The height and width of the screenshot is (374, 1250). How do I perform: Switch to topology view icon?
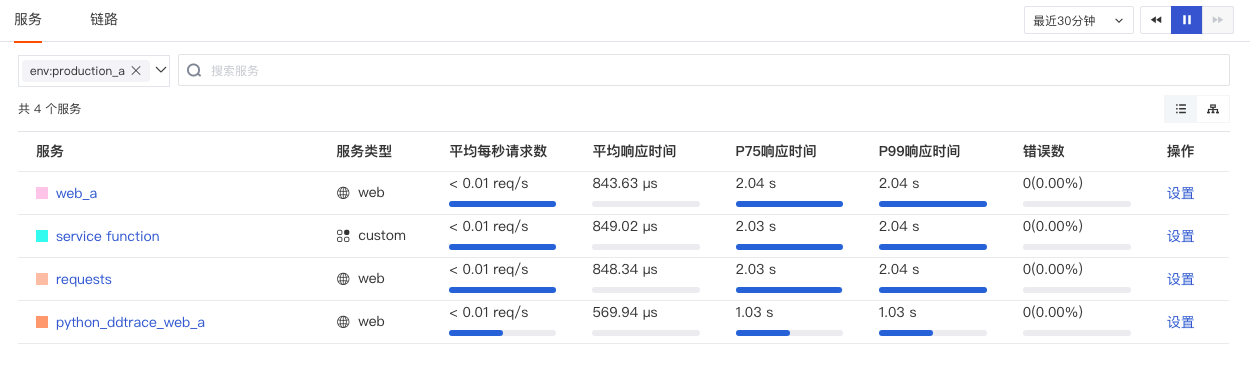point(1213,109)
